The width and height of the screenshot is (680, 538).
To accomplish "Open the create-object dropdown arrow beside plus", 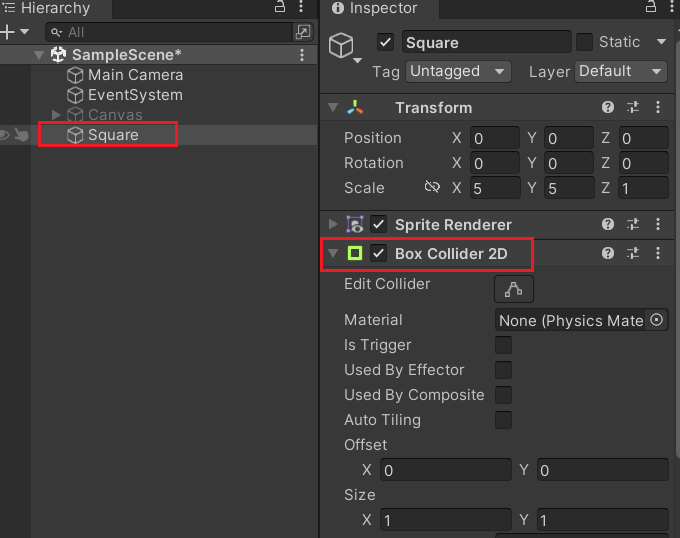I will [x=24, y=32].
